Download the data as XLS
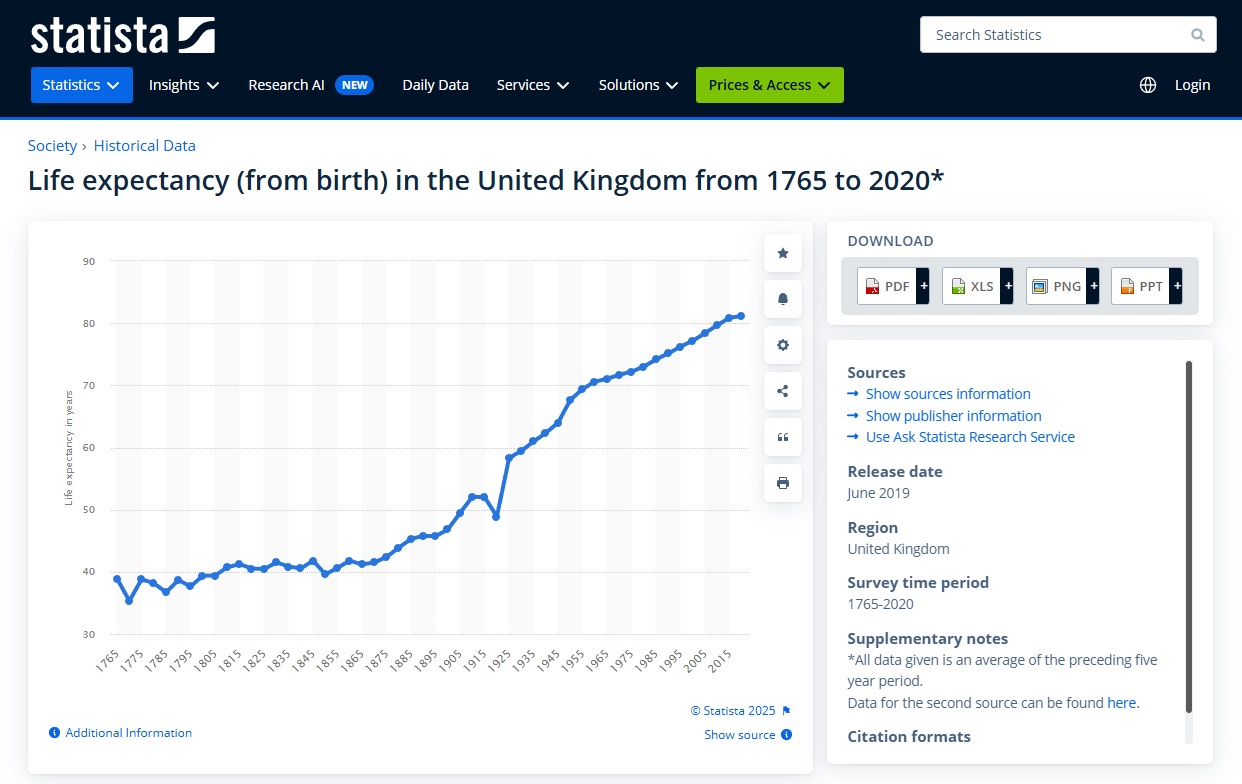This screenshot has width=1242, height=784. coord(977,286)
